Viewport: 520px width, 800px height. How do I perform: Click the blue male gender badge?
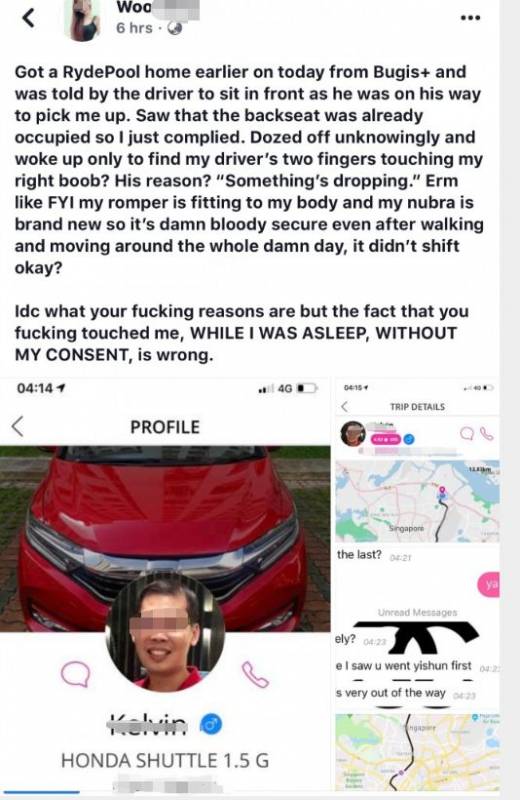point(211,723)
